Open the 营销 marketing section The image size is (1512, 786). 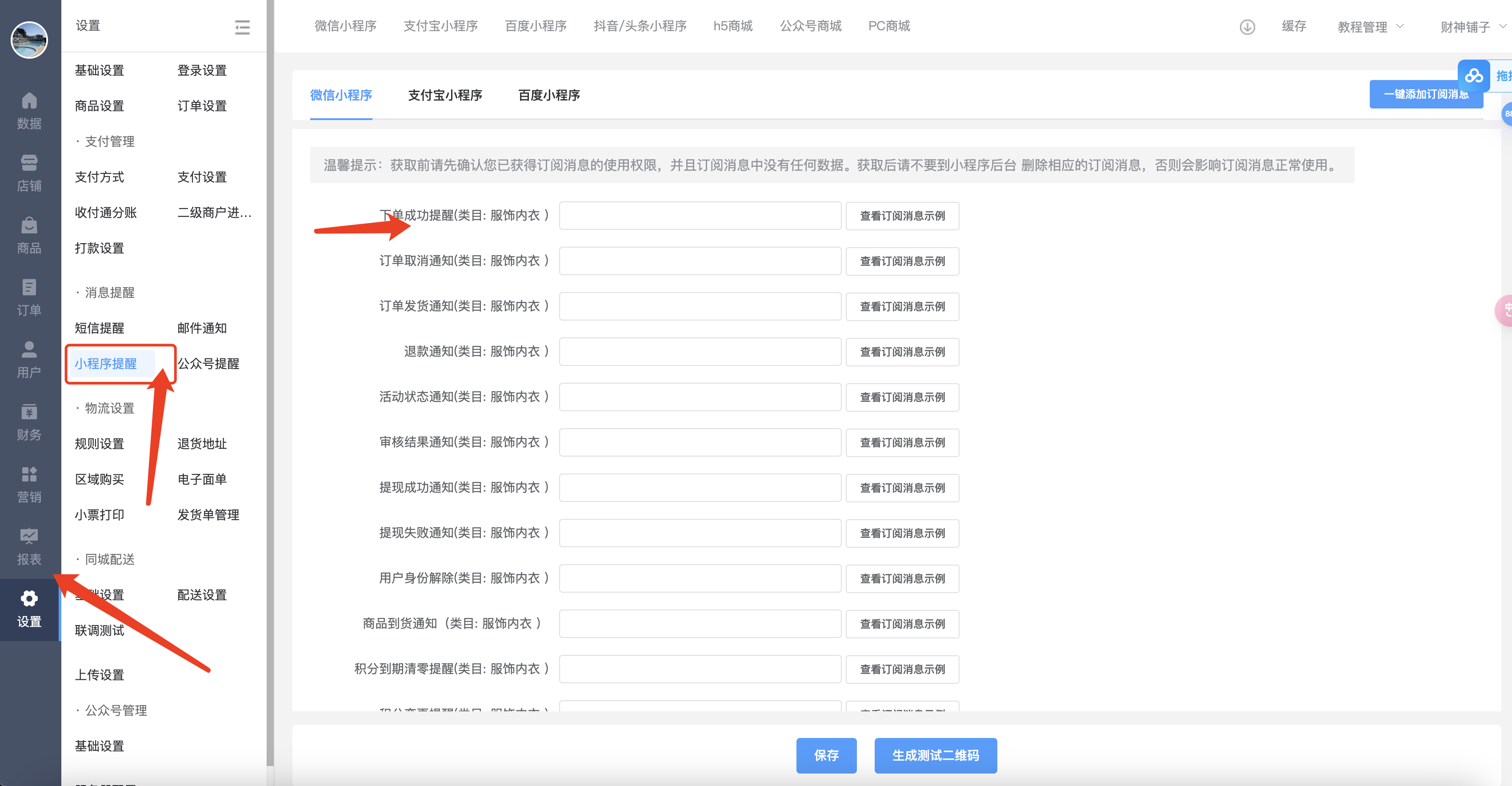[x=29, y=484]
